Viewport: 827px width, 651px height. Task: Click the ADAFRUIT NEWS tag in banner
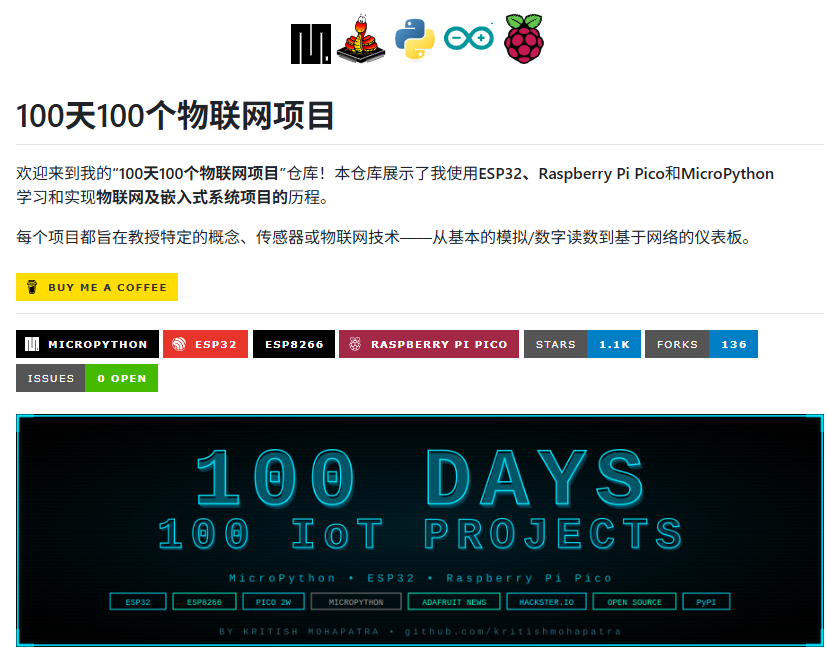(x=454, y=601)
